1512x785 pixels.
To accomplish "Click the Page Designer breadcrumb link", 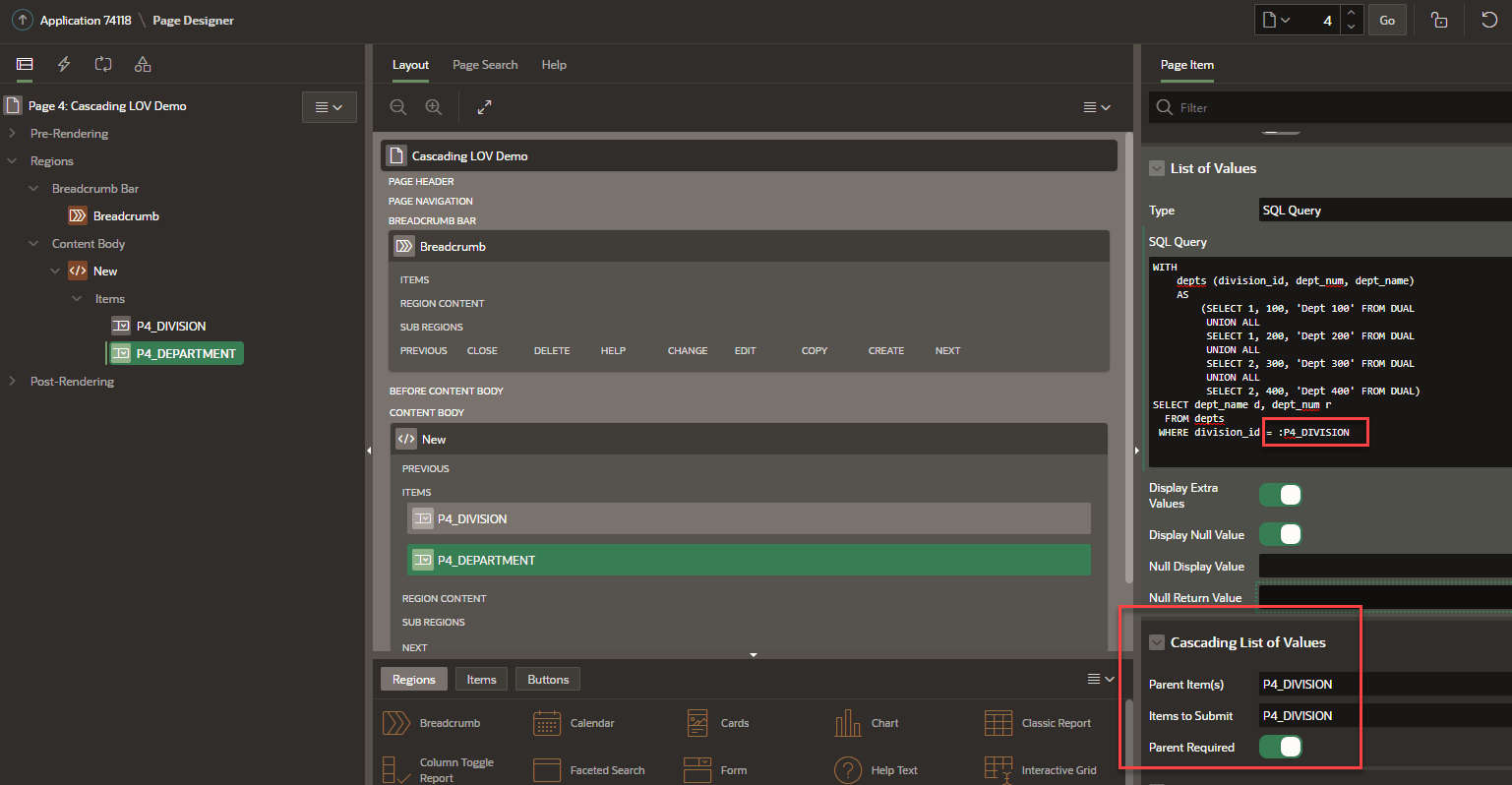I will (193, 20).
